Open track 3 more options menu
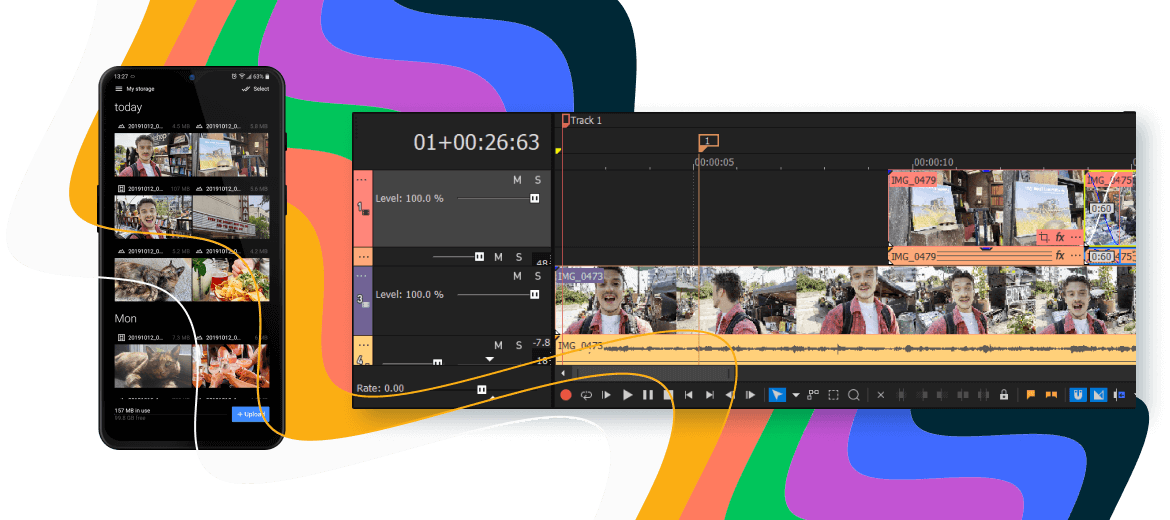Screen dimensions: 1170x520 (x=362, y=276)
